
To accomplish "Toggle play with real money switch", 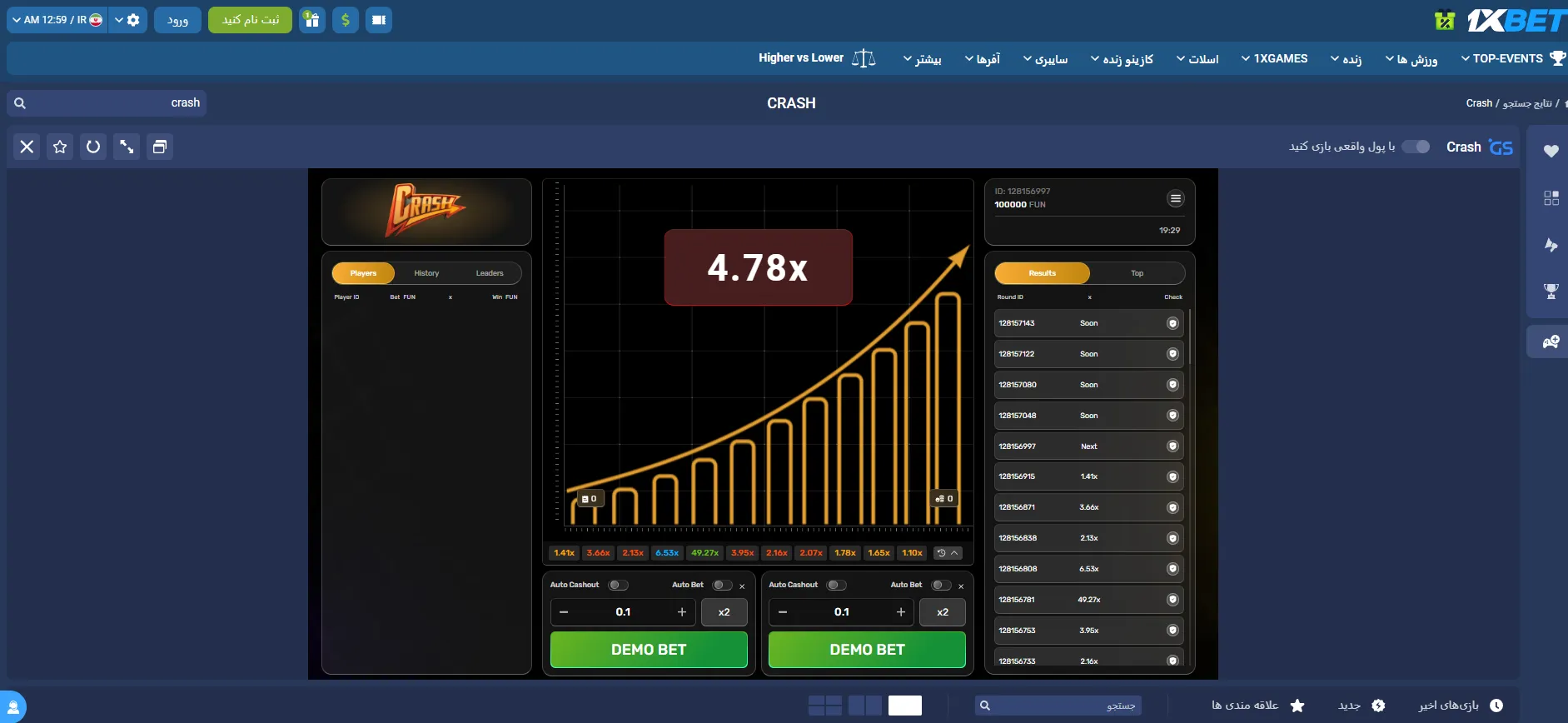I will tap(1416, 147).
